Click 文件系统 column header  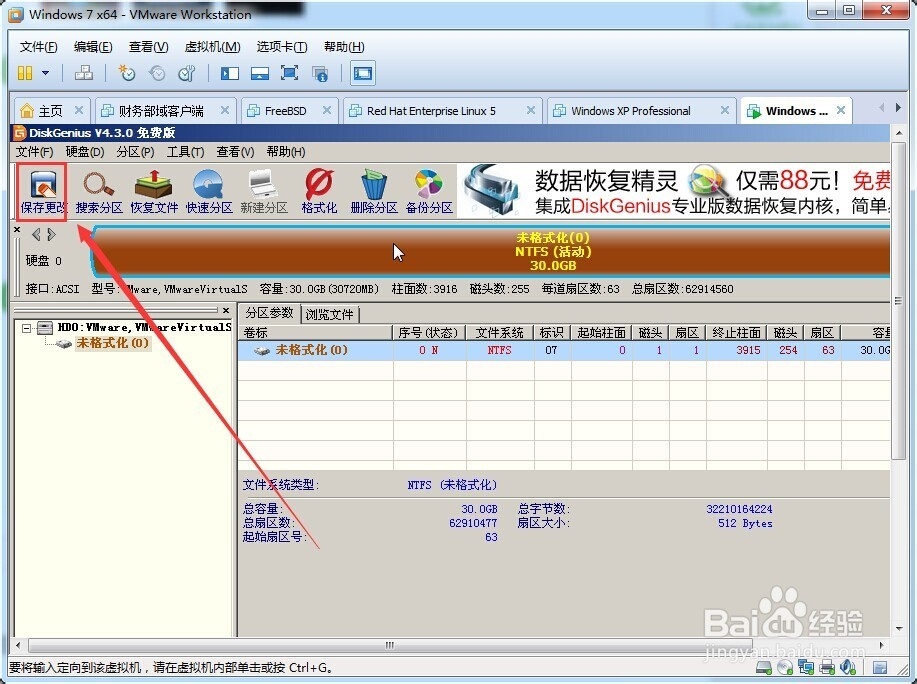pyautogui.click(x=499, y=333)
